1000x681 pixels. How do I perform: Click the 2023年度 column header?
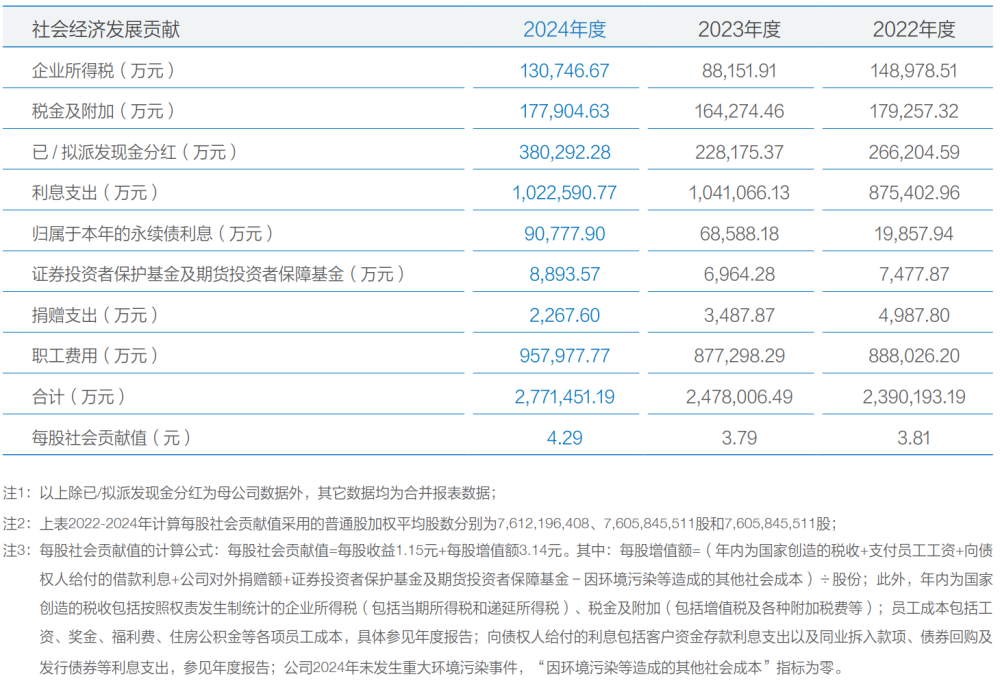click(739, 29)
